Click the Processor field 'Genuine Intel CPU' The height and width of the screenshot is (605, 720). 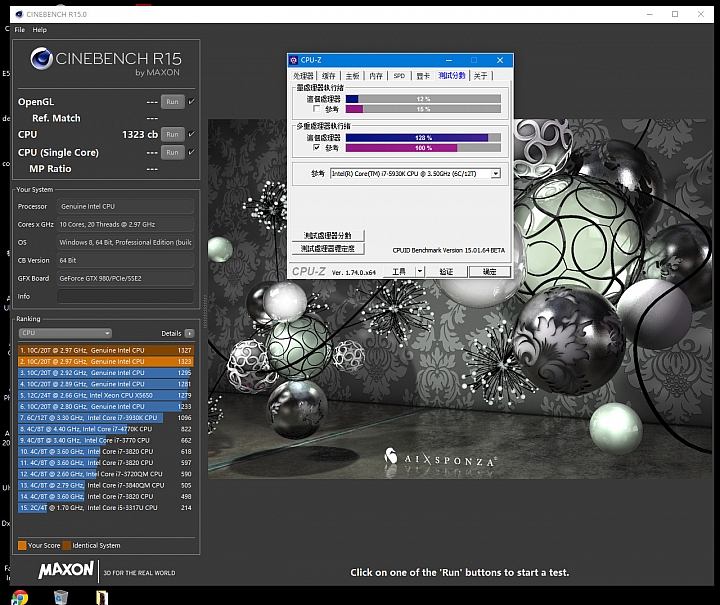pyautogui.click(x=125, y=207)
